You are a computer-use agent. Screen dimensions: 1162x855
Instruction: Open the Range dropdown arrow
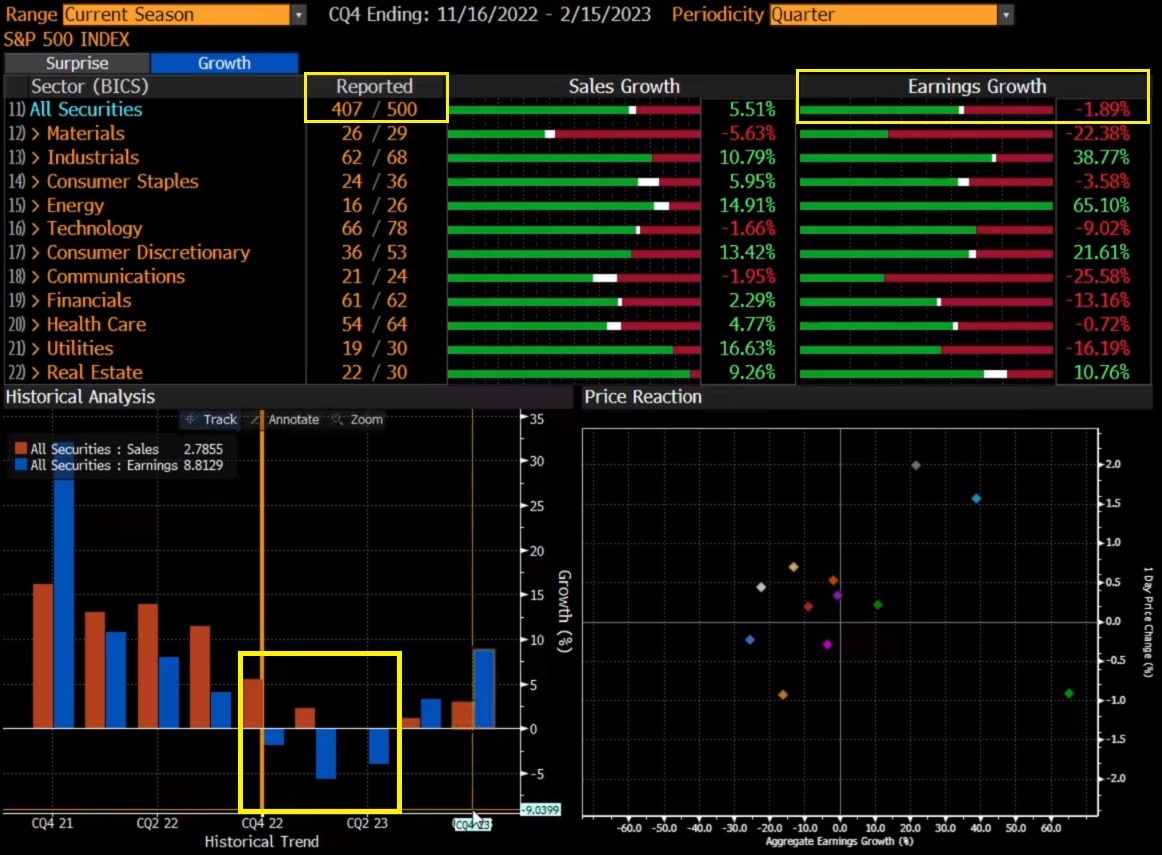pos(298,15)
